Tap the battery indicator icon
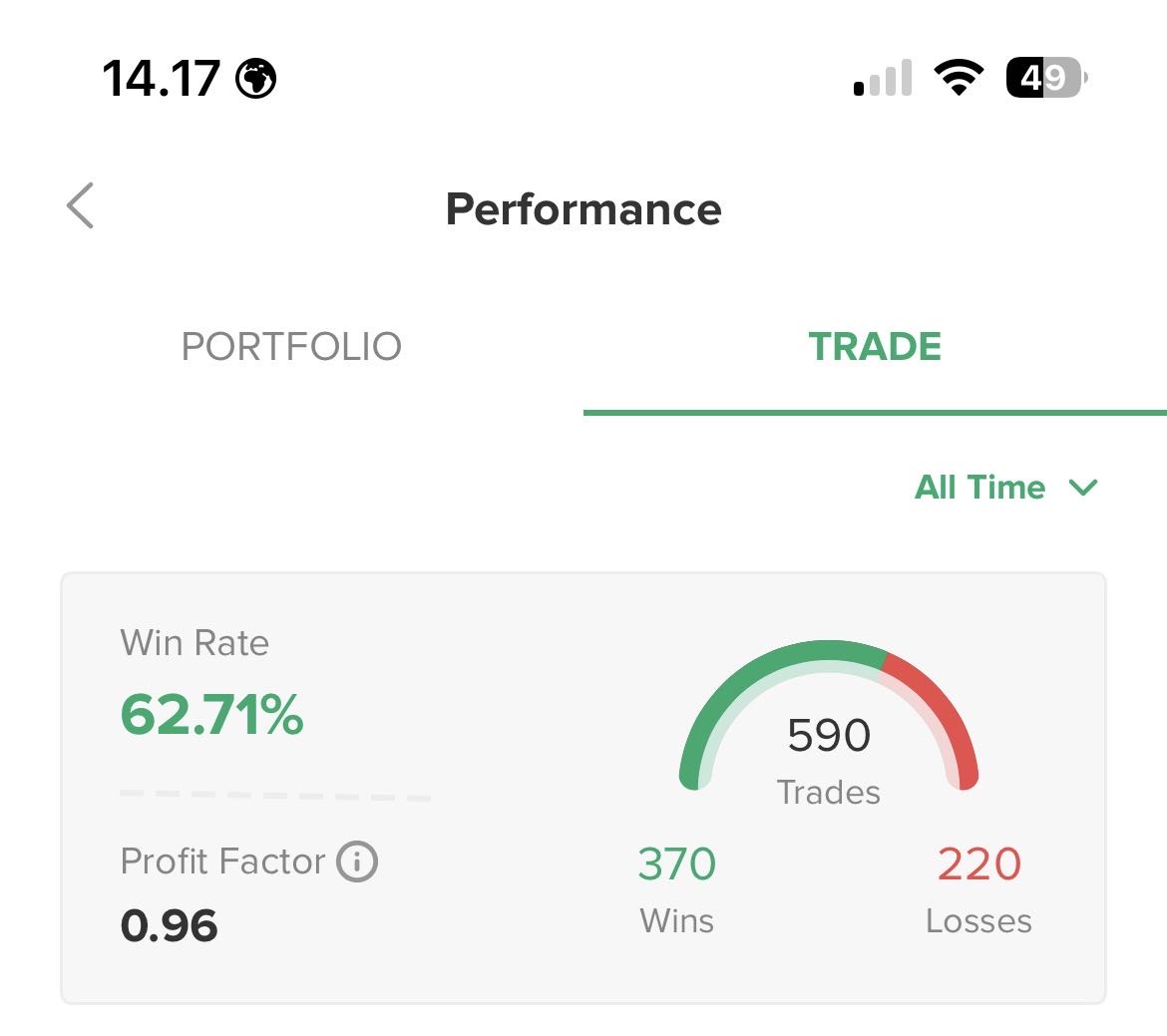Screen dimensions: 1167x1036 1045,78
